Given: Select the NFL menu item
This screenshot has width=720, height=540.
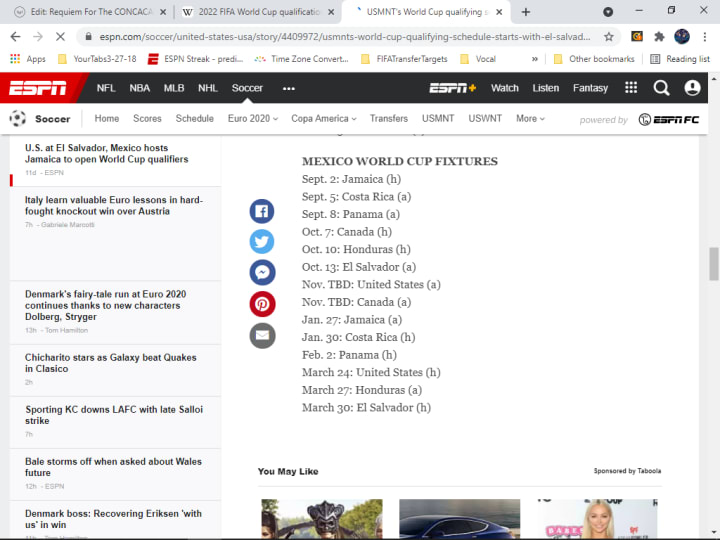Looking at the screenshot, I should [106, 88].
